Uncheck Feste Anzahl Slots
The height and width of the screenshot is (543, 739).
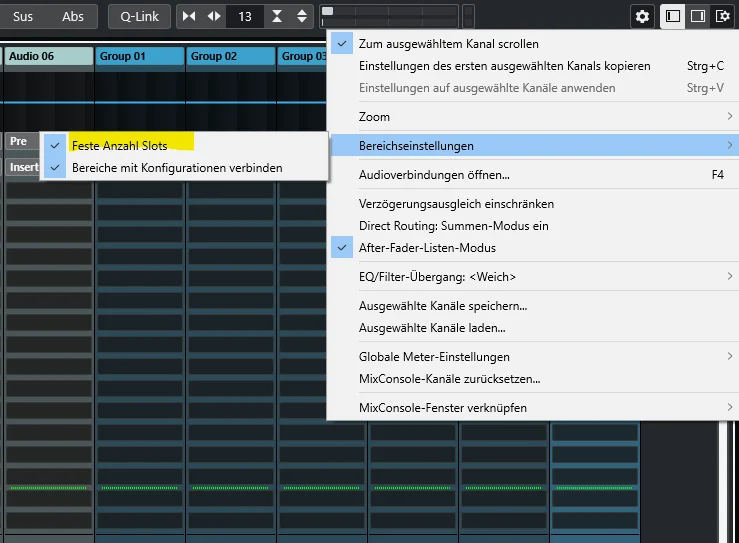coord(184,146)
